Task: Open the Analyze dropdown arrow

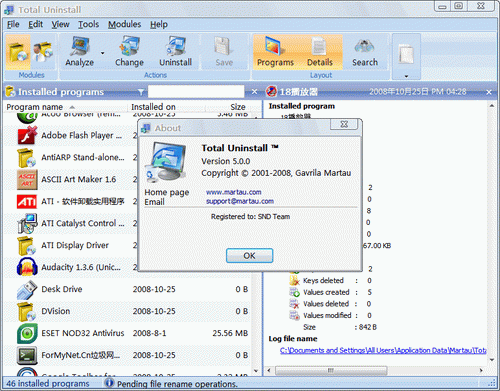Action: pos(102,53)
